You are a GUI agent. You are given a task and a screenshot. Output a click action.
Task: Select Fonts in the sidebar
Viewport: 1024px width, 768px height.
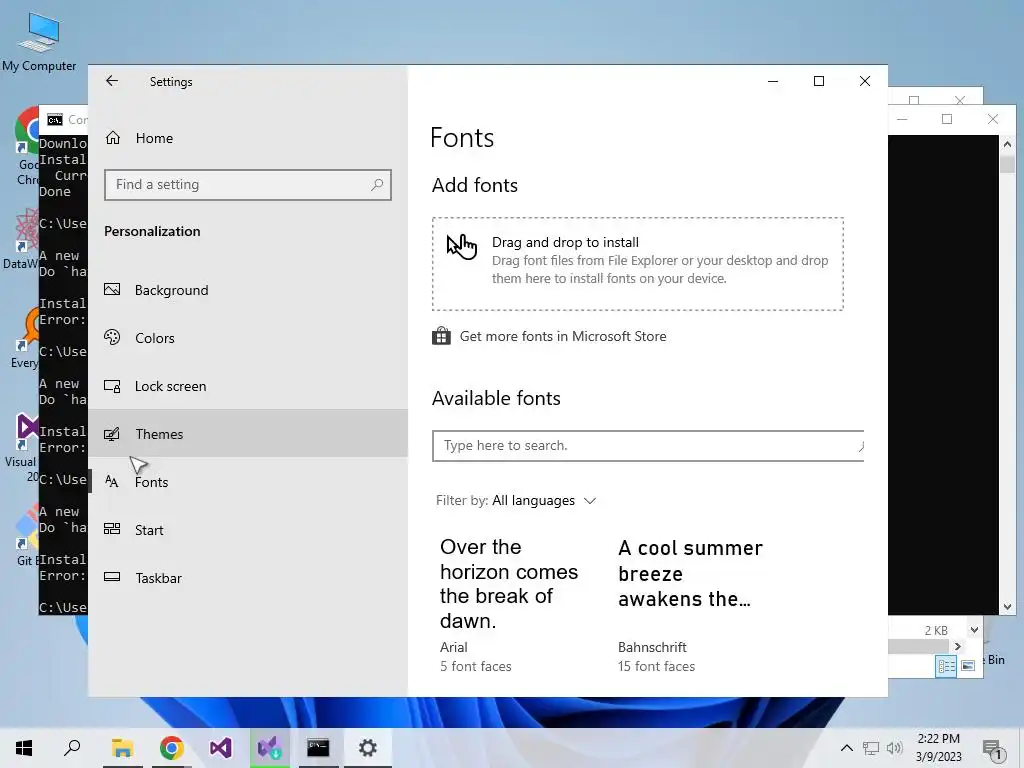(x=248, y=482)
